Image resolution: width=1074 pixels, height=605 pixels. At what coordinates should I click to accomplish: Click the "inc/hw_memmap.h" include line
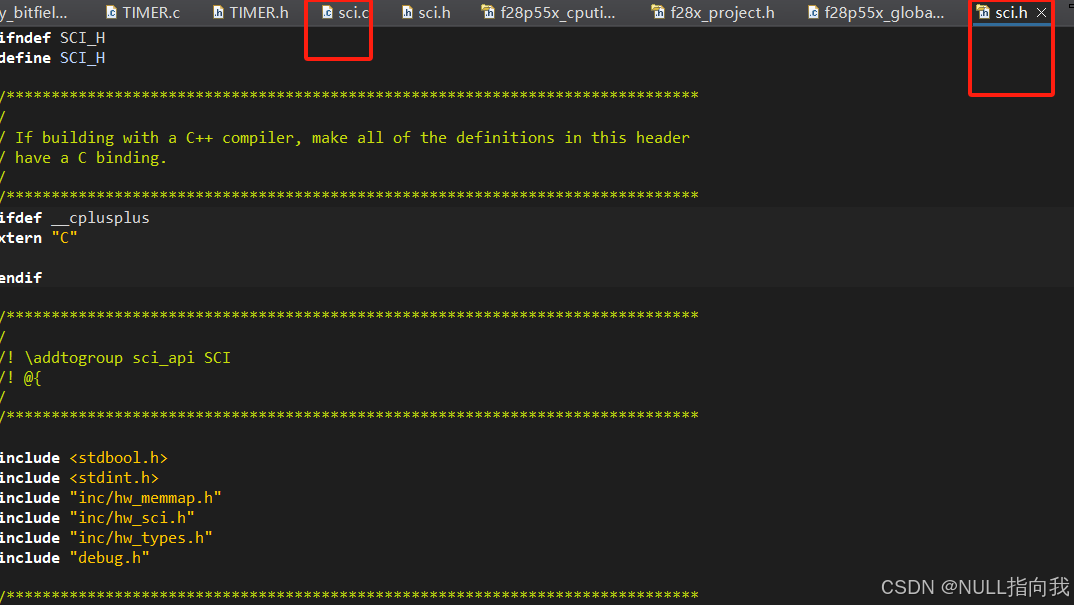[111, 497]
